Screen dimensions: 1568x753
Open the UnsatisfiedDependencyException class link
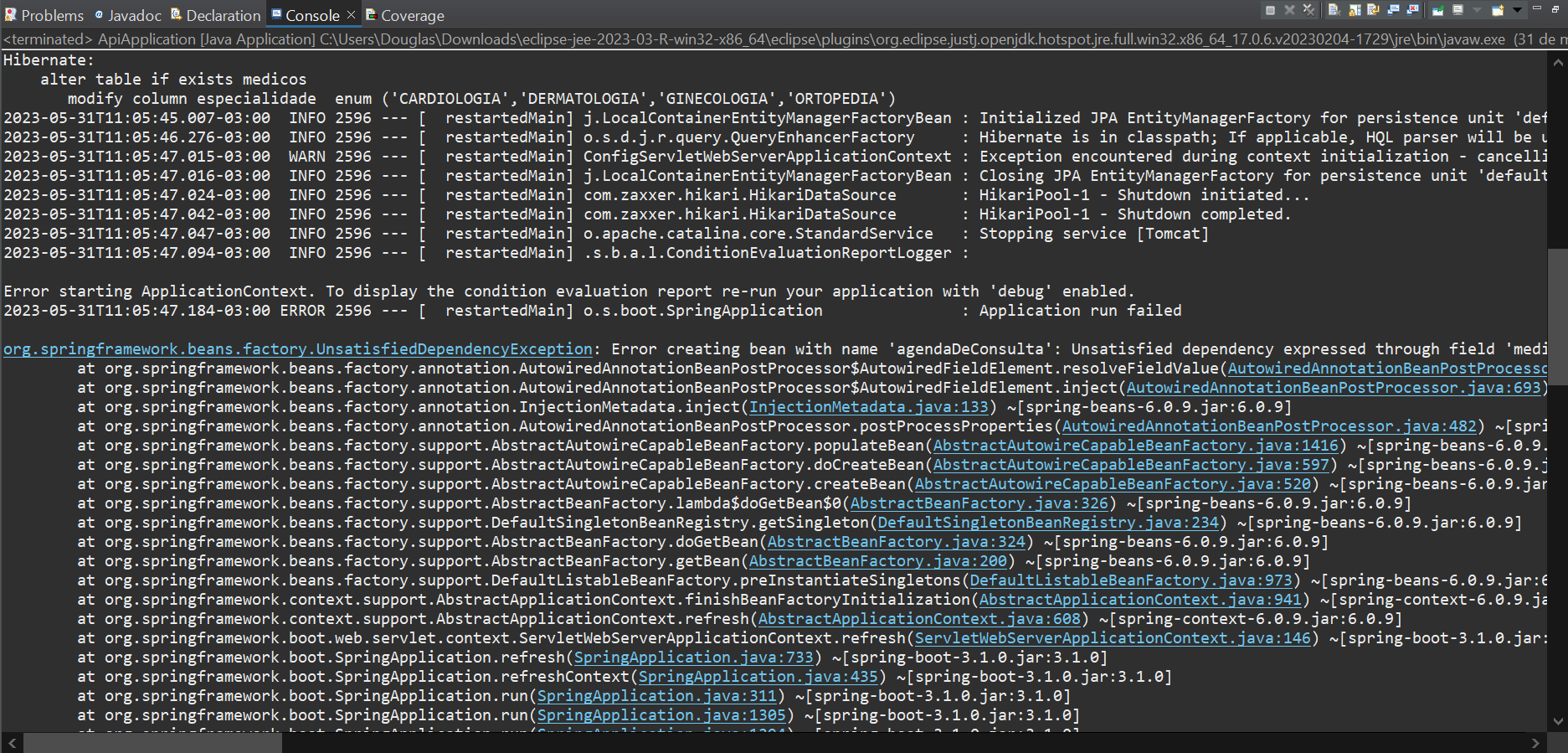point(297,349)
